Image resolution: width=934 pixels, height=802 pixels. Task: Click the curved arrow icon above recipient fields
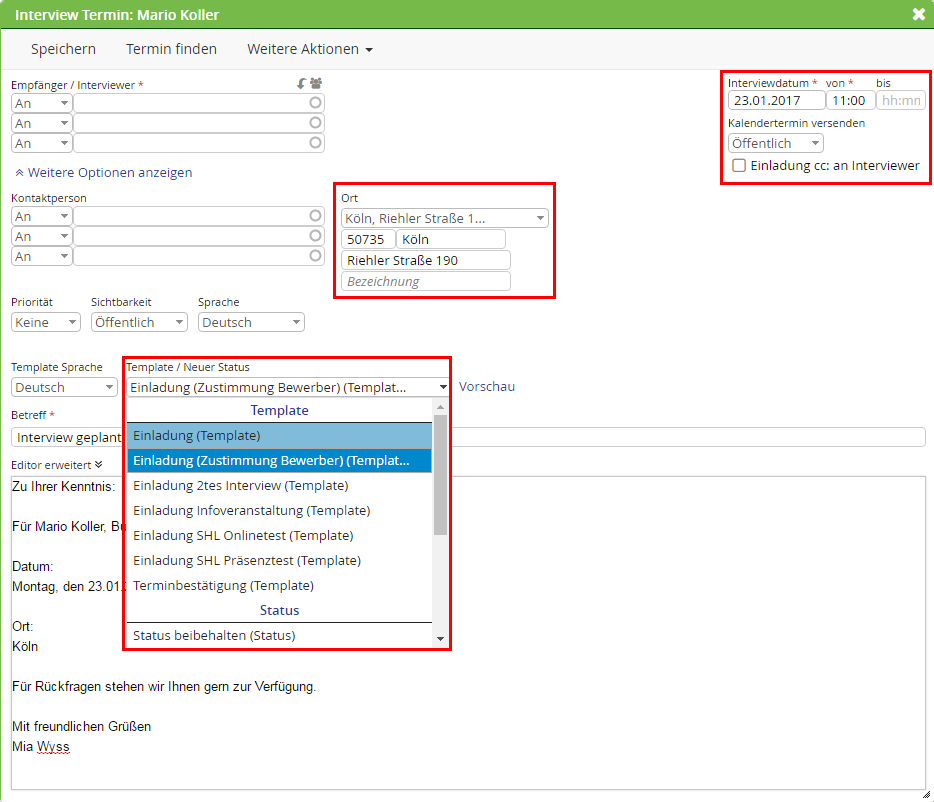point(301,83)
